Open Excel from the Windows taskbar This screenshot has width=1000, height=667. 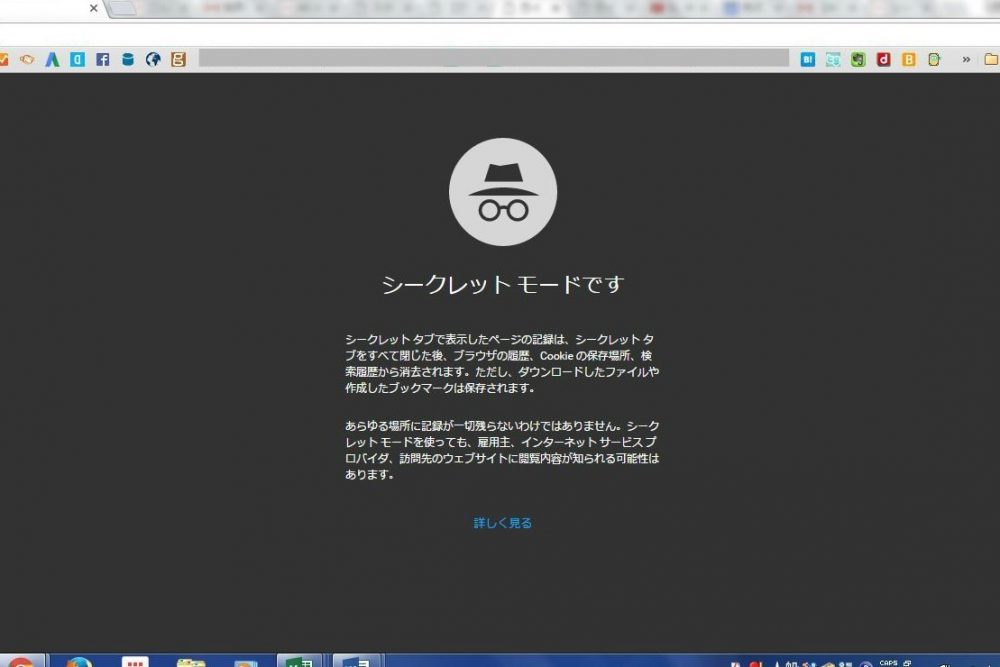[298, 662]
